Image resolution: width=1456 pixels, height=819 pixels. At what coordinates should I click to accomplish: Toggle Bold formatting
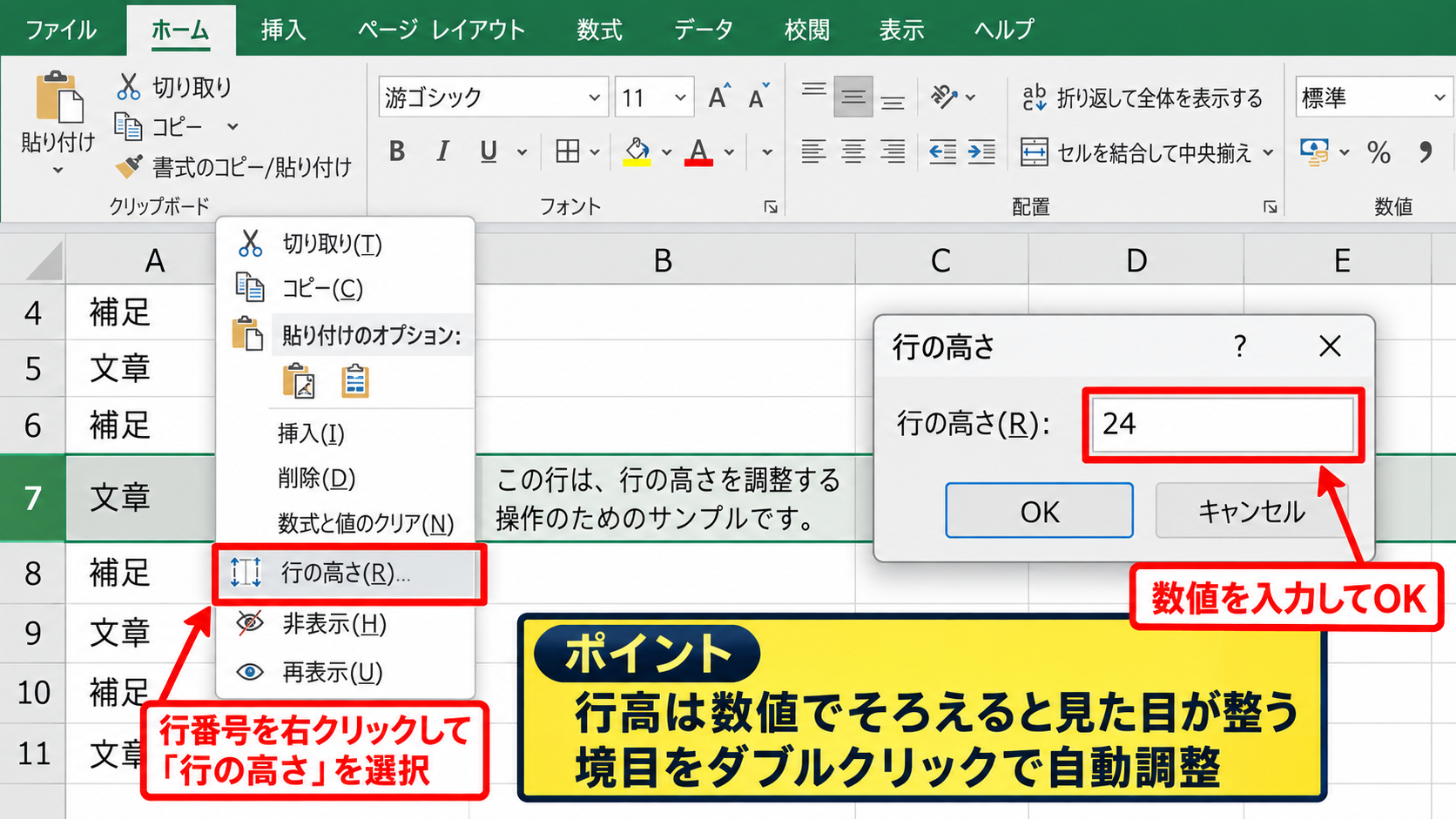[397, 152]
